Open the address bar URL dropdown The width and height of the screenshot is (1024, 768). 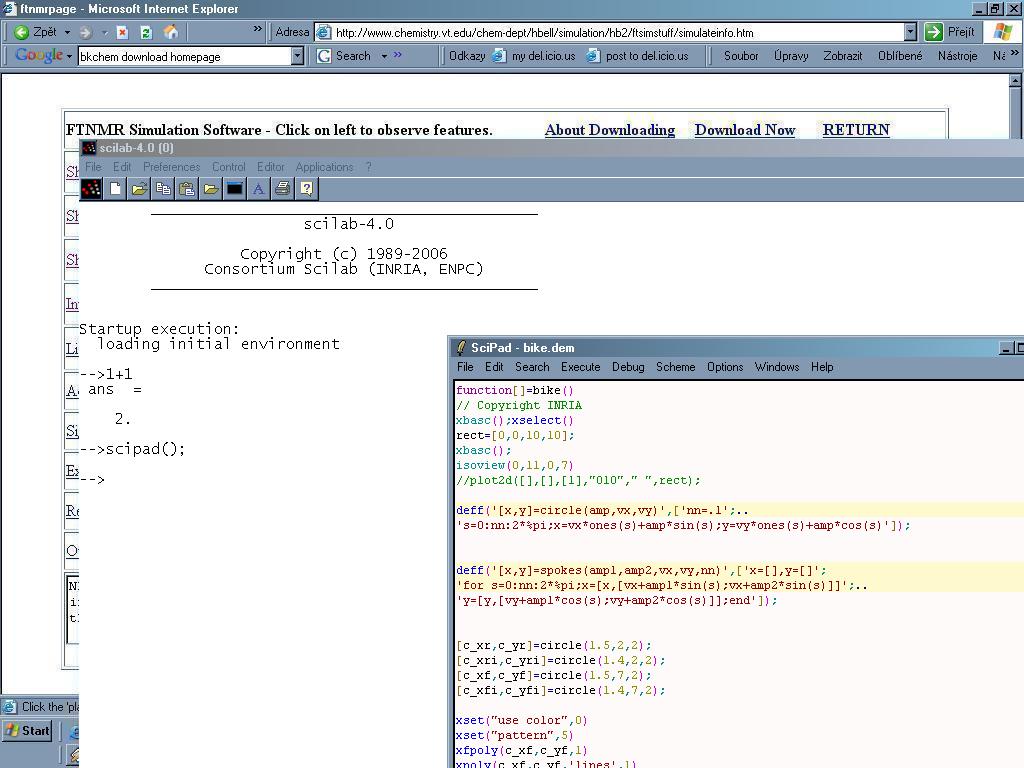coord(910,32)
